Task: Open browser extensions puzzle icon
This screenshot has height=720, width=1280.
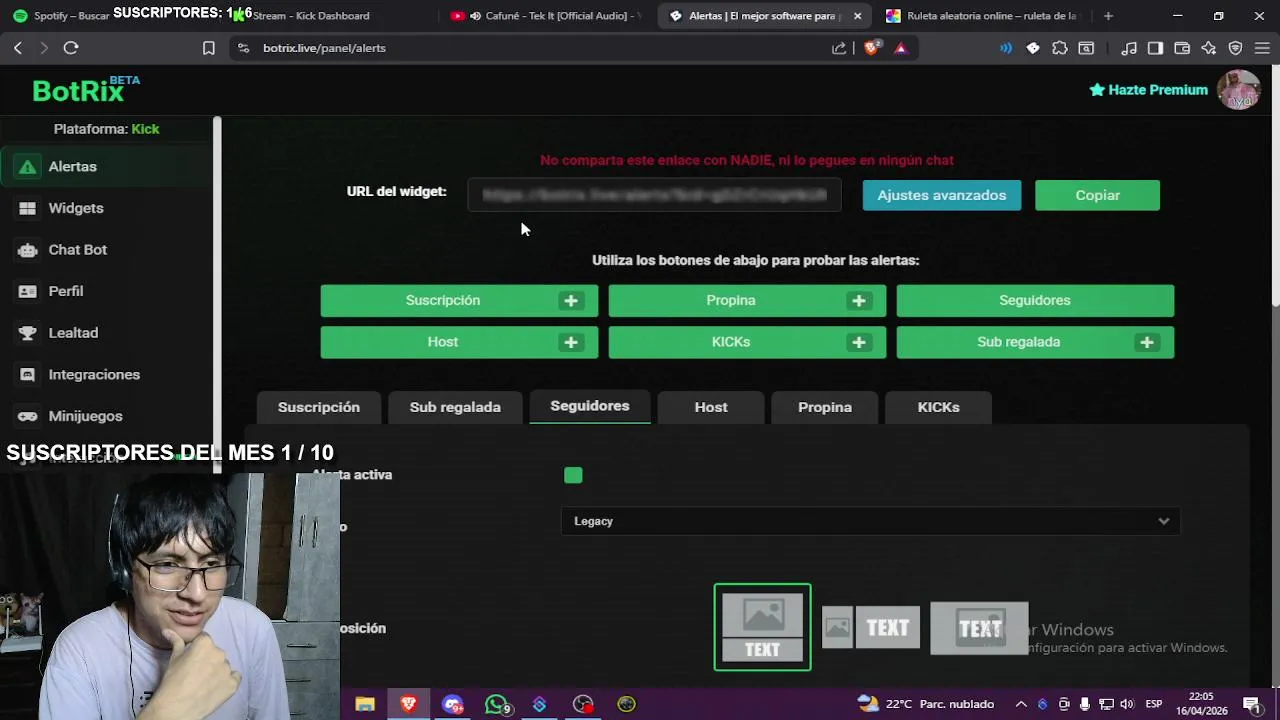Action: click(x=1060, y=48)
